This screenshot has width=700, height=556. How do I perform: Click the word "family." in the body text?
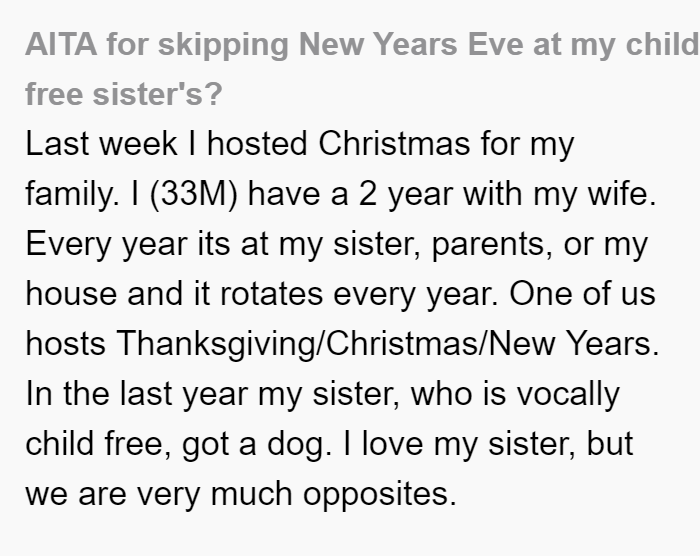(72, 195)
